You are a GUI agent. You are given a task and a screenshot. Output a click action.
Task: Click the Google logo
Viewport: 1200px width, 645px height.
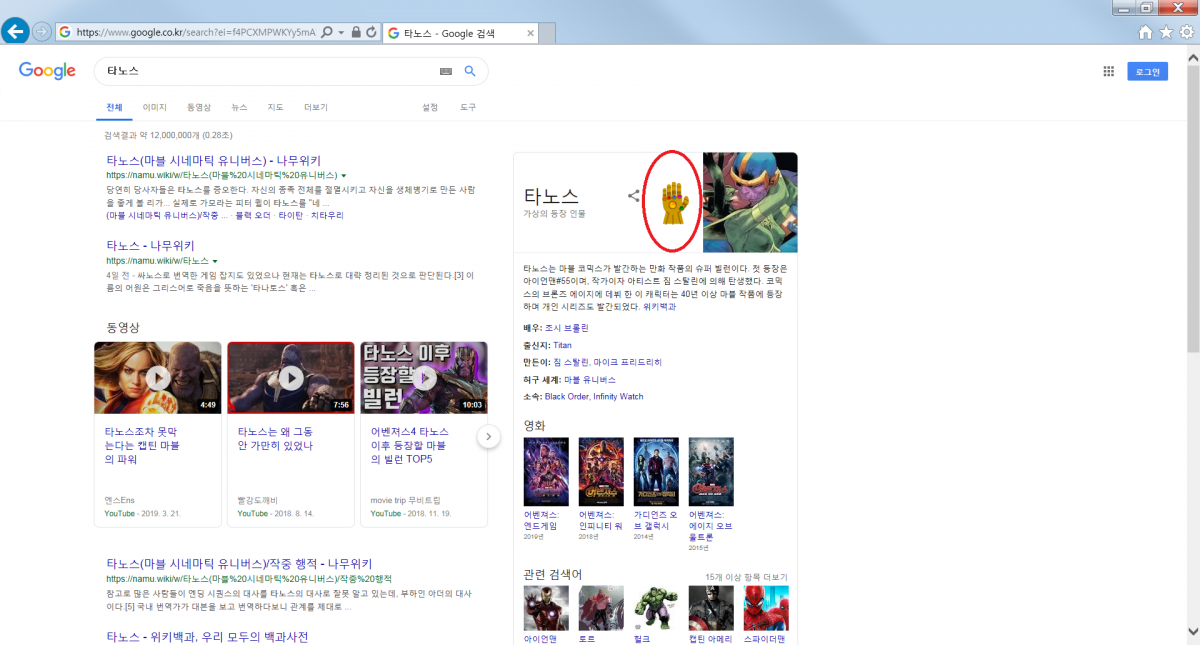pyautogui.click(x=47, y=71)
